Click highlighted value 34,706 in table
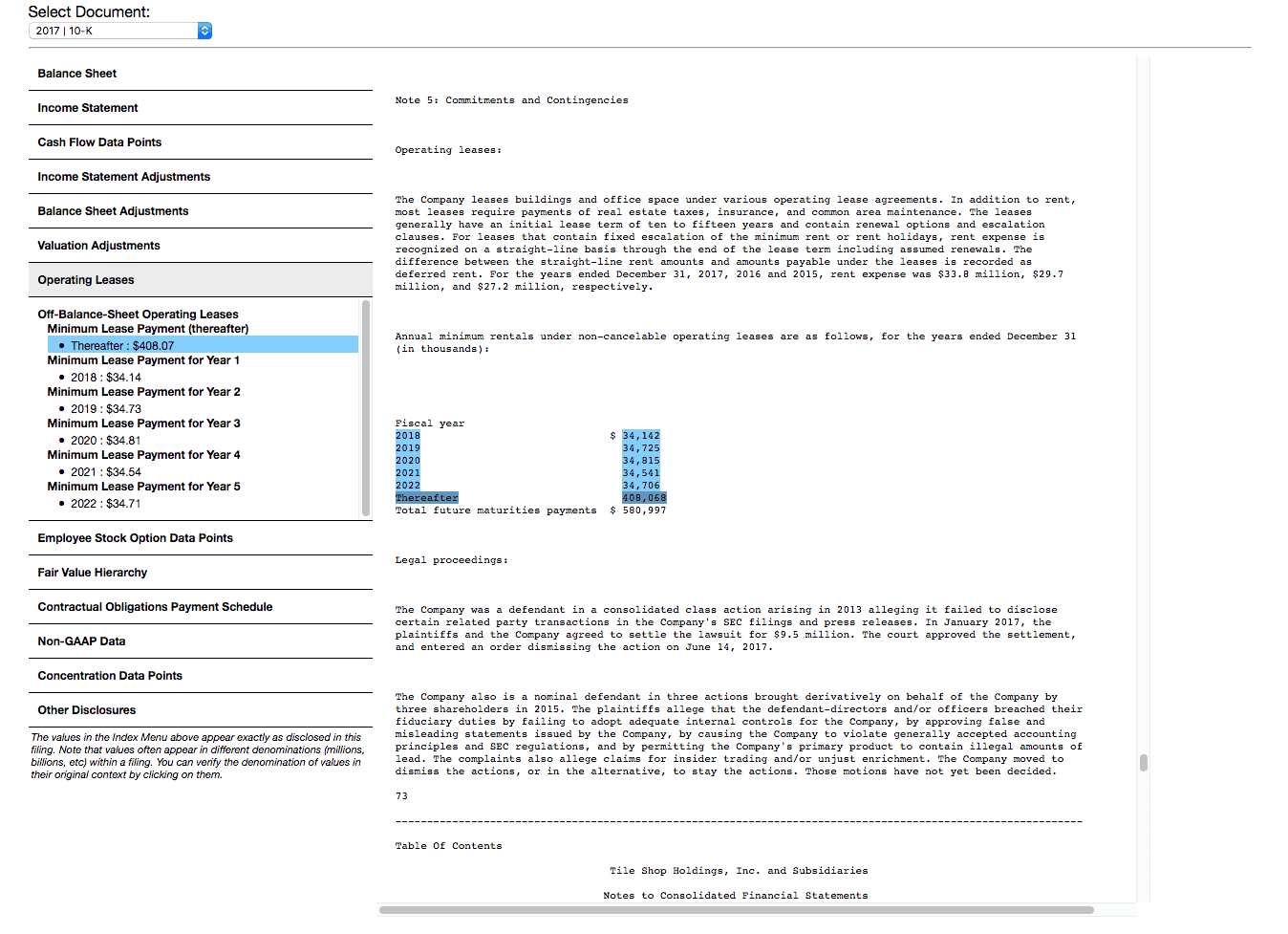This screenshot has width=1288, height=934. point(641,486)
